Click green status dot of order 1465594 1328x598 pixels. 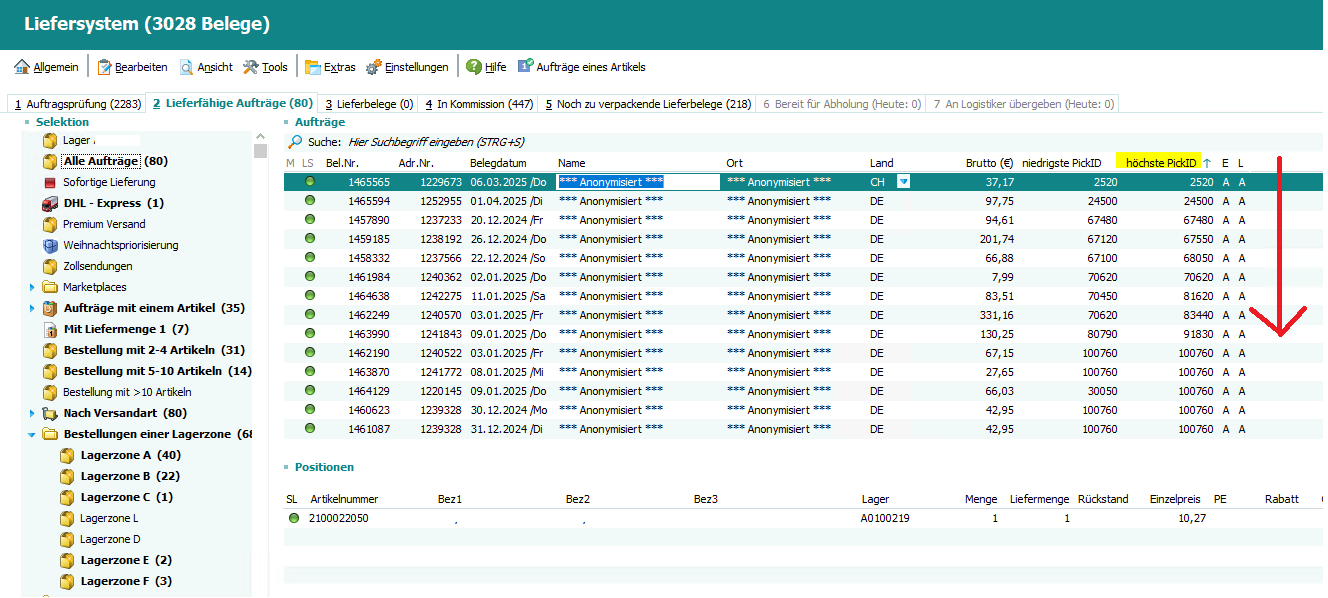tap(310, 201)
